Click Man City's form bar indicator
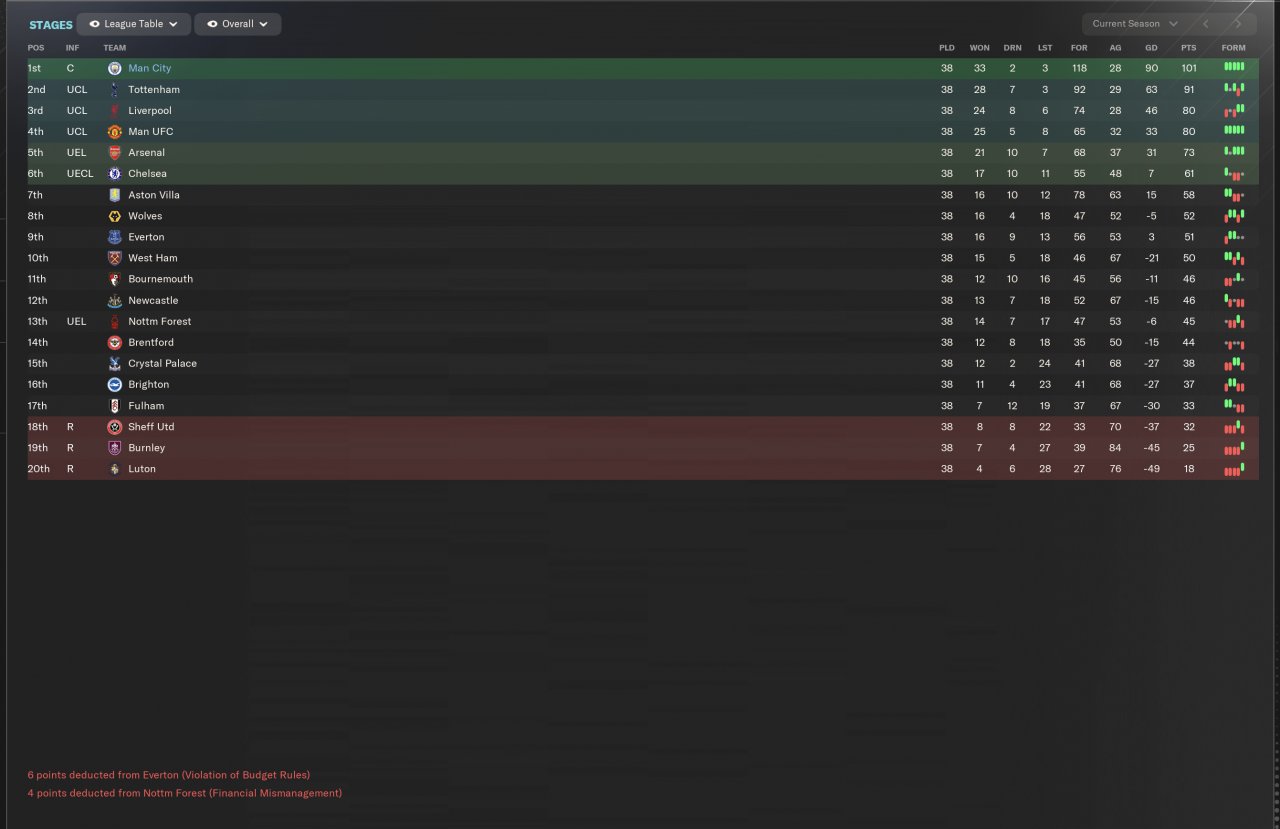Viewport: 1280px width, 829px height. pos(1234,67)
